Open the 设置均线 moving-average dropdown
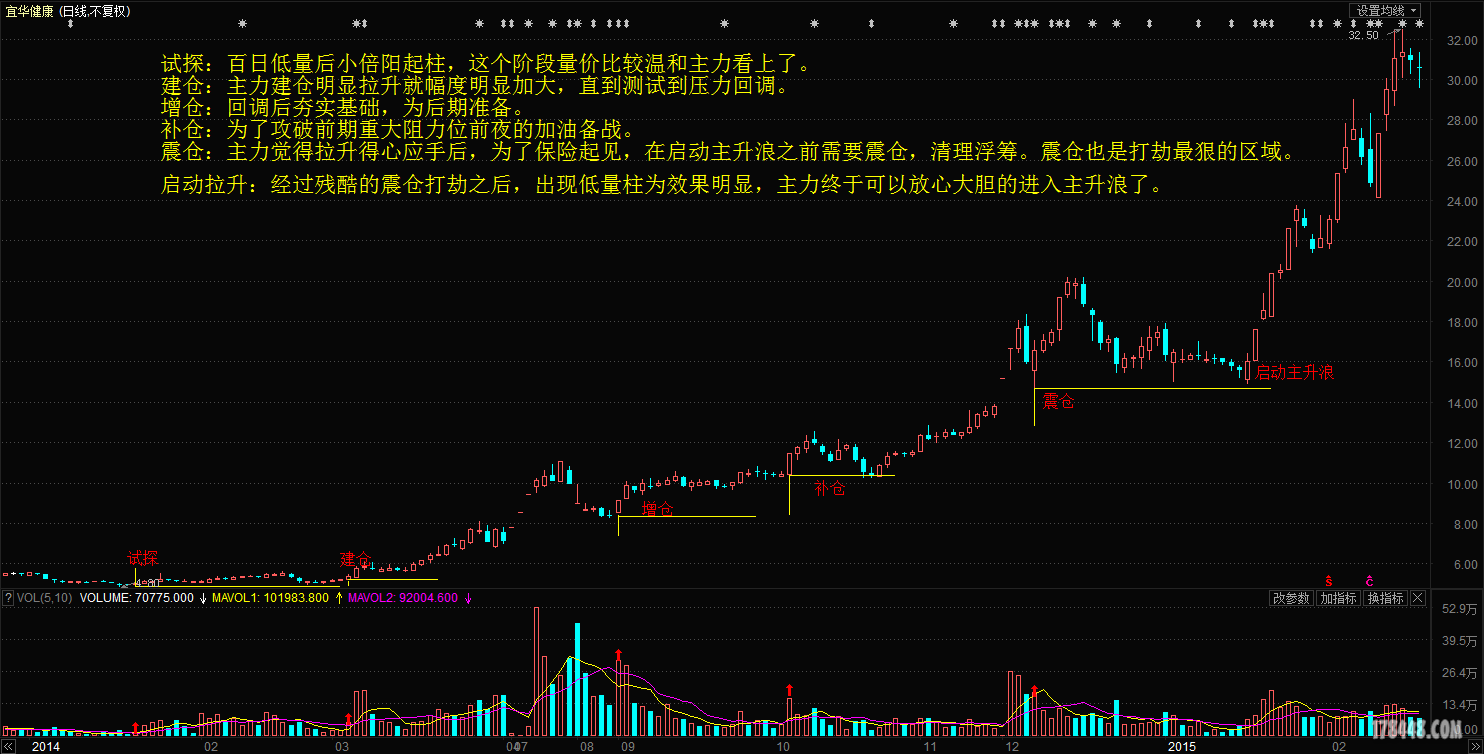 (x=1385, y=10)
